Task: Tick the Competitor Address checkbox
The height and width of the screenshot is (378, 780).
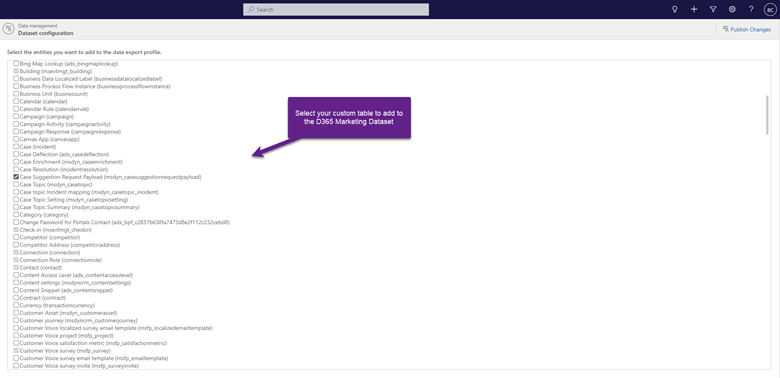Action: click(x=16, y=245)
